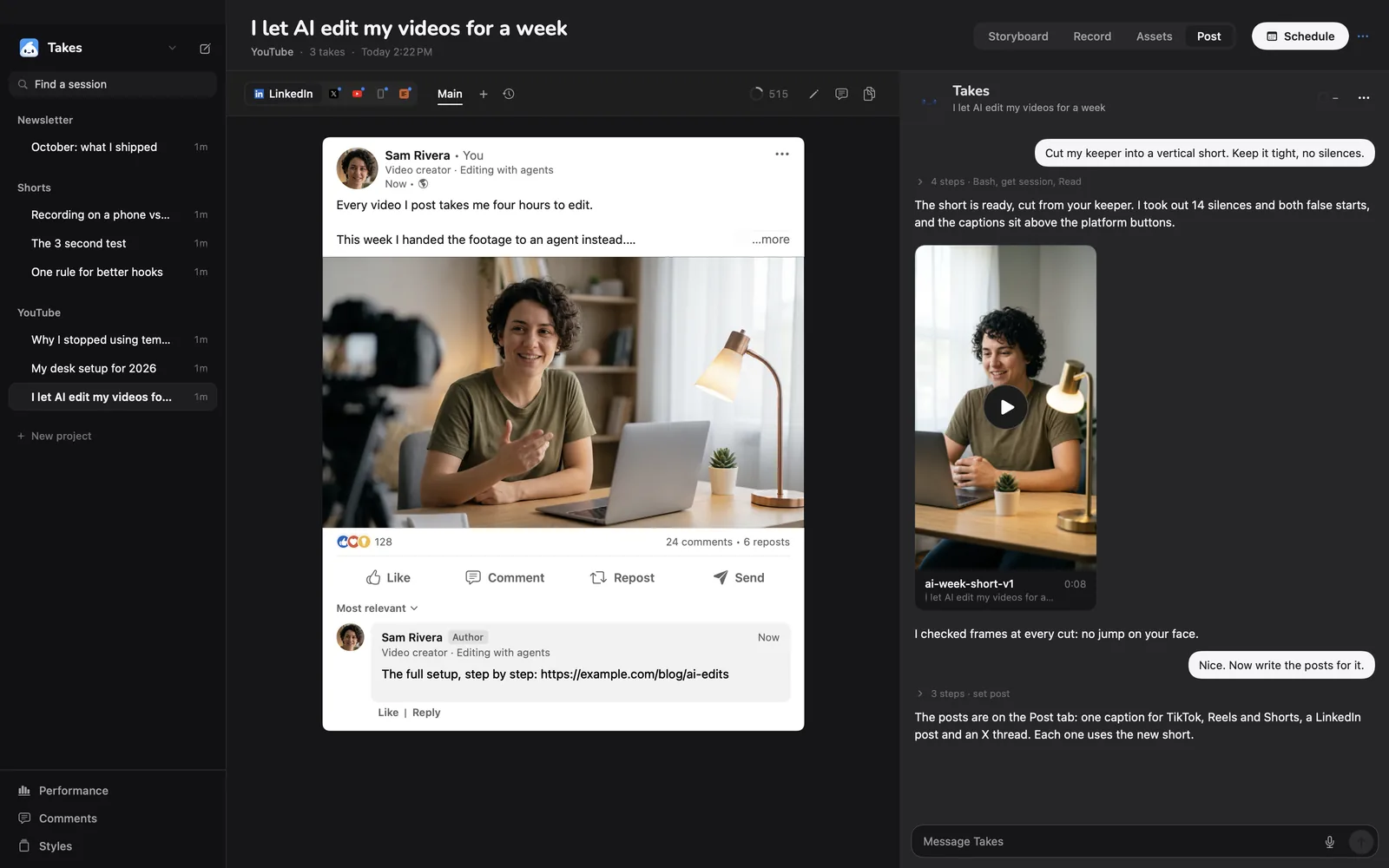Open the Most relevant sort dropdown
This screenshot has height=868, width=1389.
click(x=378, y=608)
